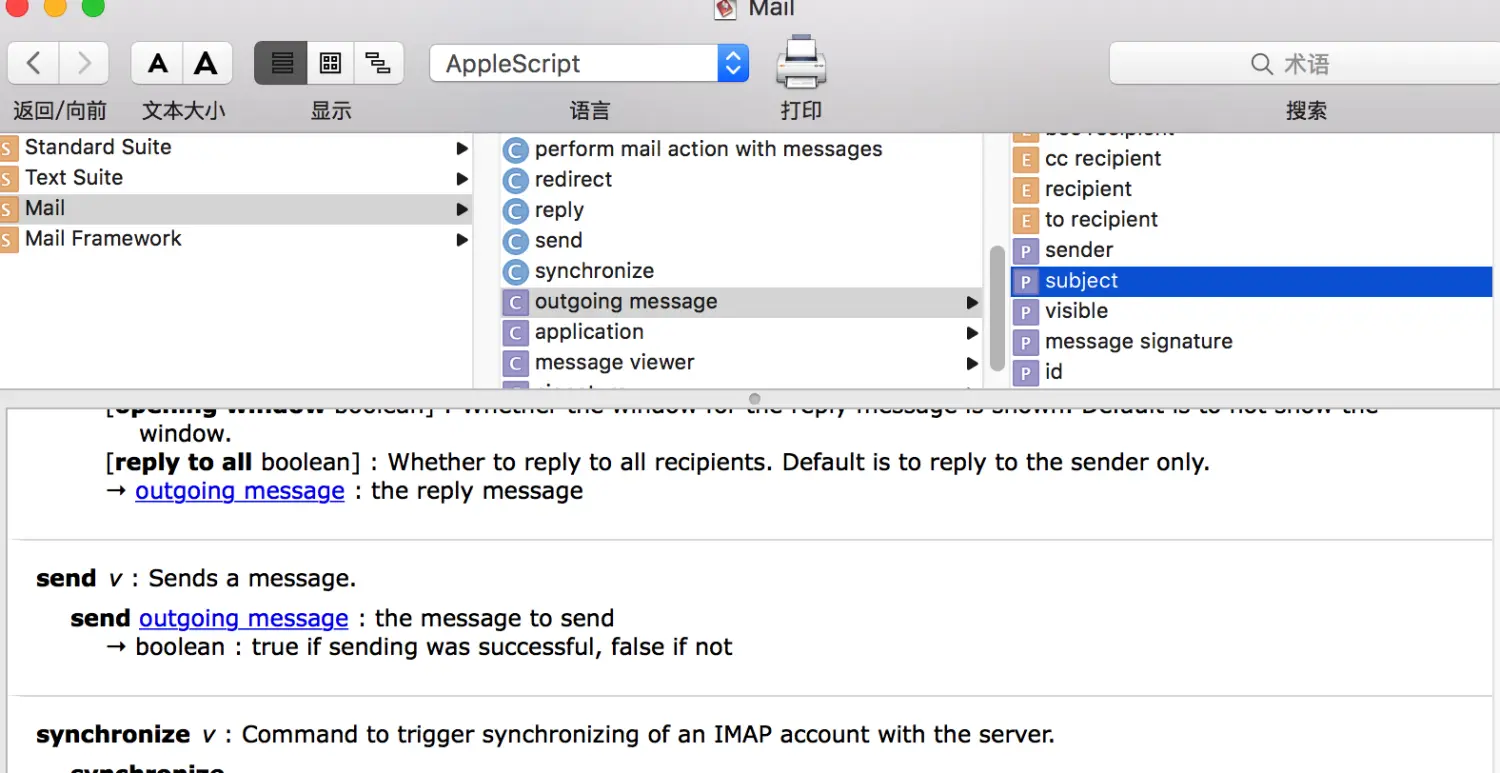
Task: Click the message signature P icon
Action: click(x=1025, y=343)
